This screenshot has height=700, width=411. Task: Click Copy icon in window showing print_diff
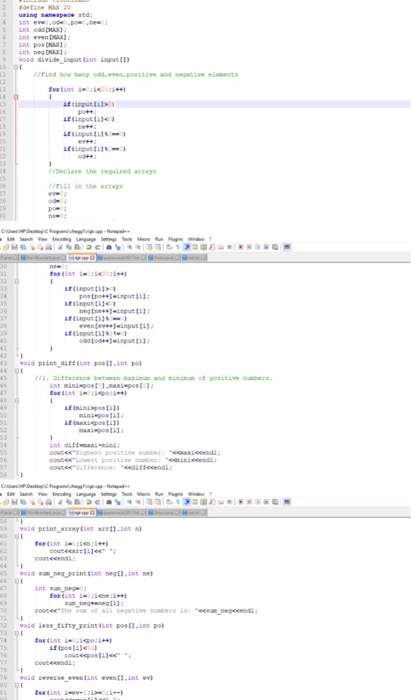pos(68,247)
